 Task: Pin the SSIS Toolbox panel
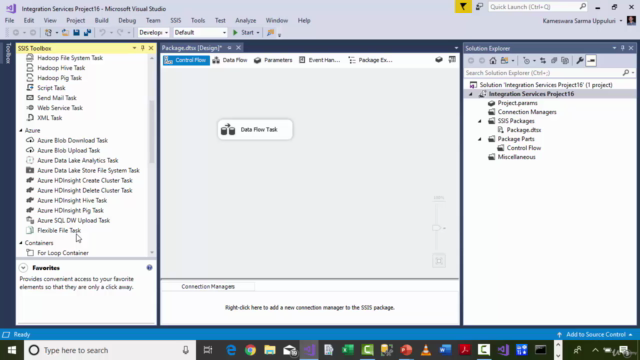[142, 48]
